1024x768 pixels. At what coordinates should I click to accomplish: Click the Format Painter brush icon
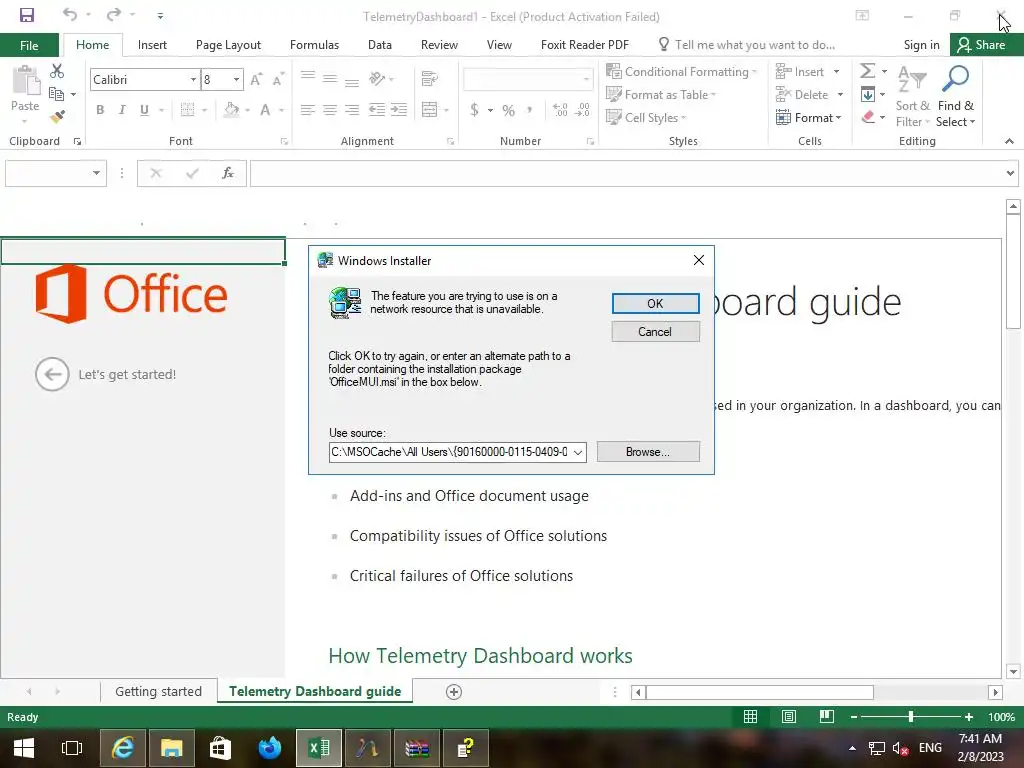(57, 117)
